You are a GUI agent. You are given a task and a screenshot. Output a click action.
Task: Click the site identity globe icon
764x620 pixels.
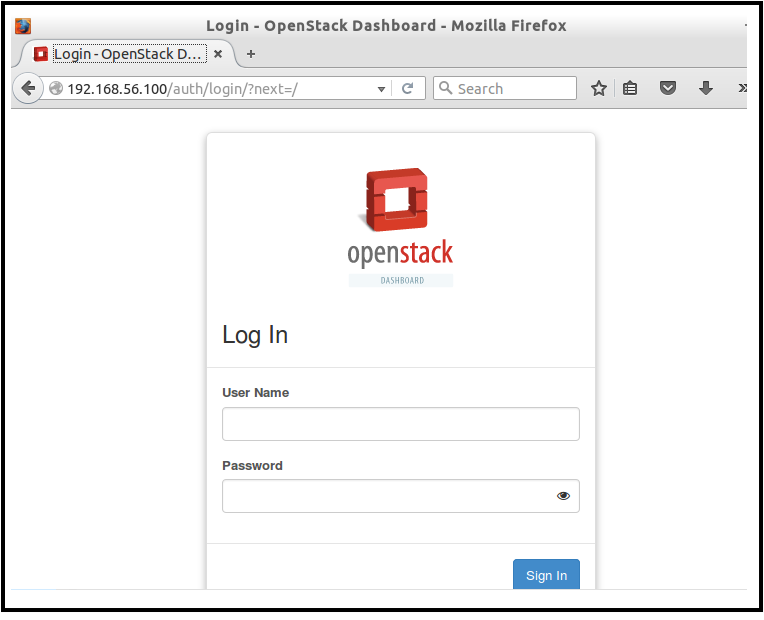(56, 88)
